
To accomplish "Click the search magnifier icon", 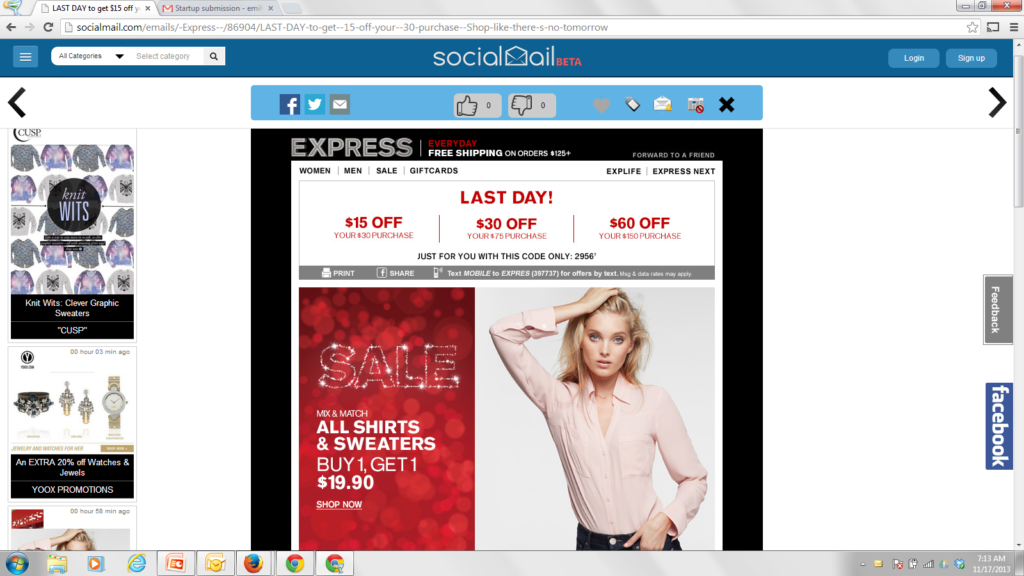I will click(x=214, y=56).
